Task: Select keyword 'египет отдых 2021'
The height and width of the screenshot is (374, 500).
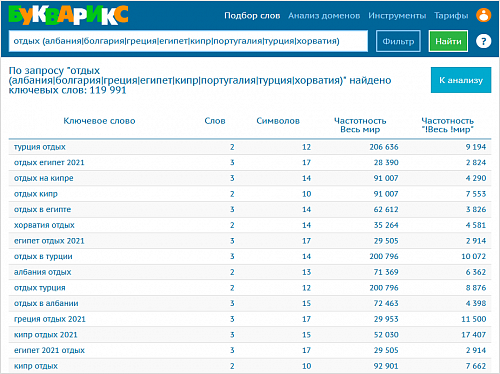Action: click(x=49, y=241)
